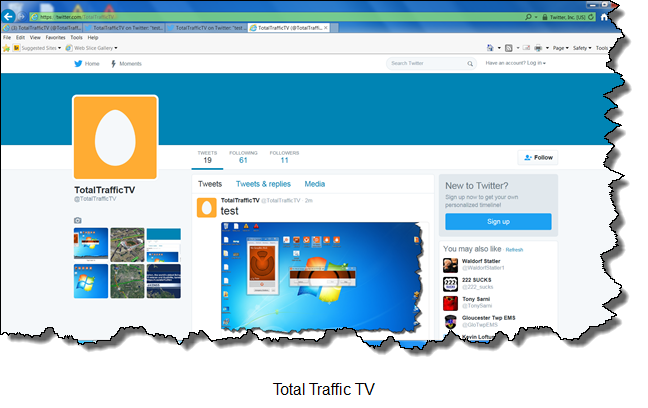Select the Tweets & replies tab

click(263, 184)
